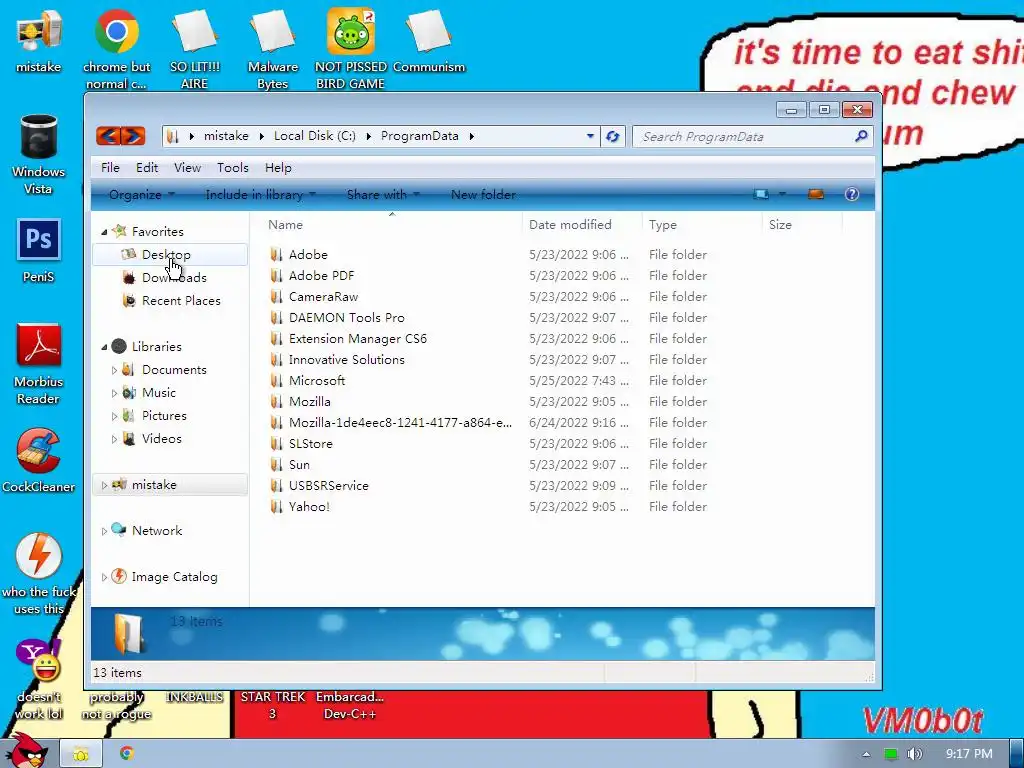Image resolution: width=1024 pixels, height=768 pixels.
Task: Collapse the Favorites tree group
Action: tap(104, 232)
